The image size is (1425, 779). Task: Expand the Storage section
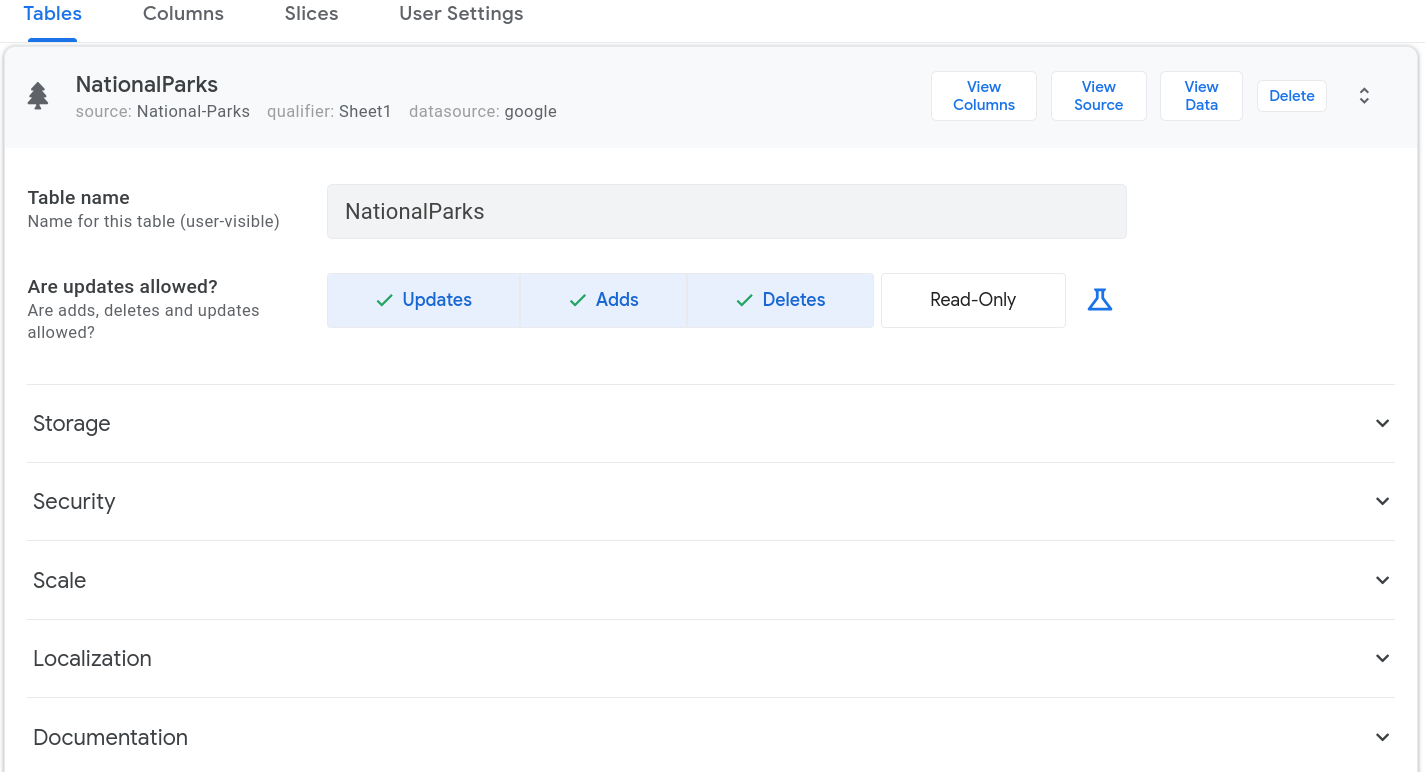[x=710, y=423]
